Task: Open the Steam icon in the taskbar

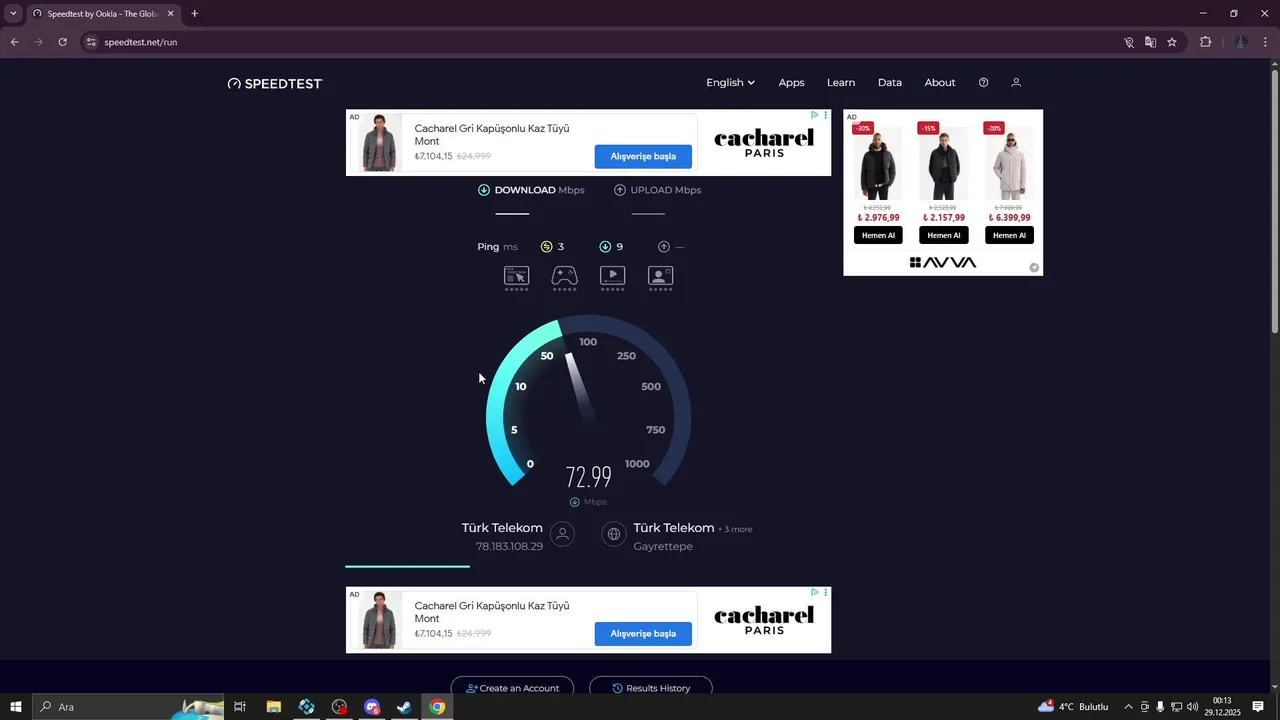Action: click(x=404, y=707)
